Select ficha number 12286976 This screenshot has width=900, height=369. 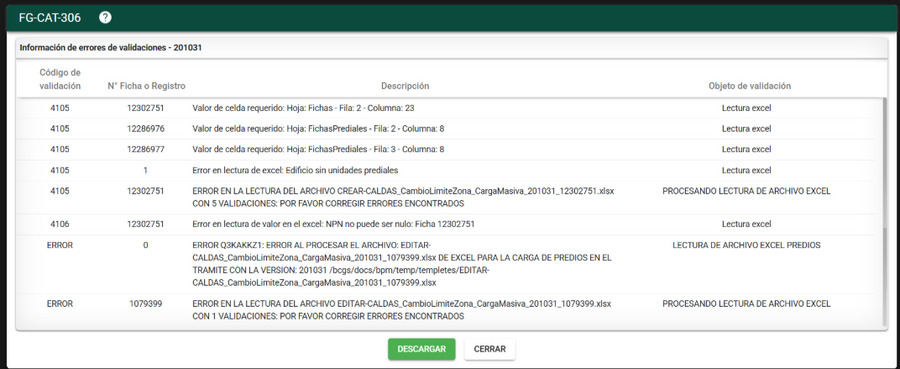146,129
